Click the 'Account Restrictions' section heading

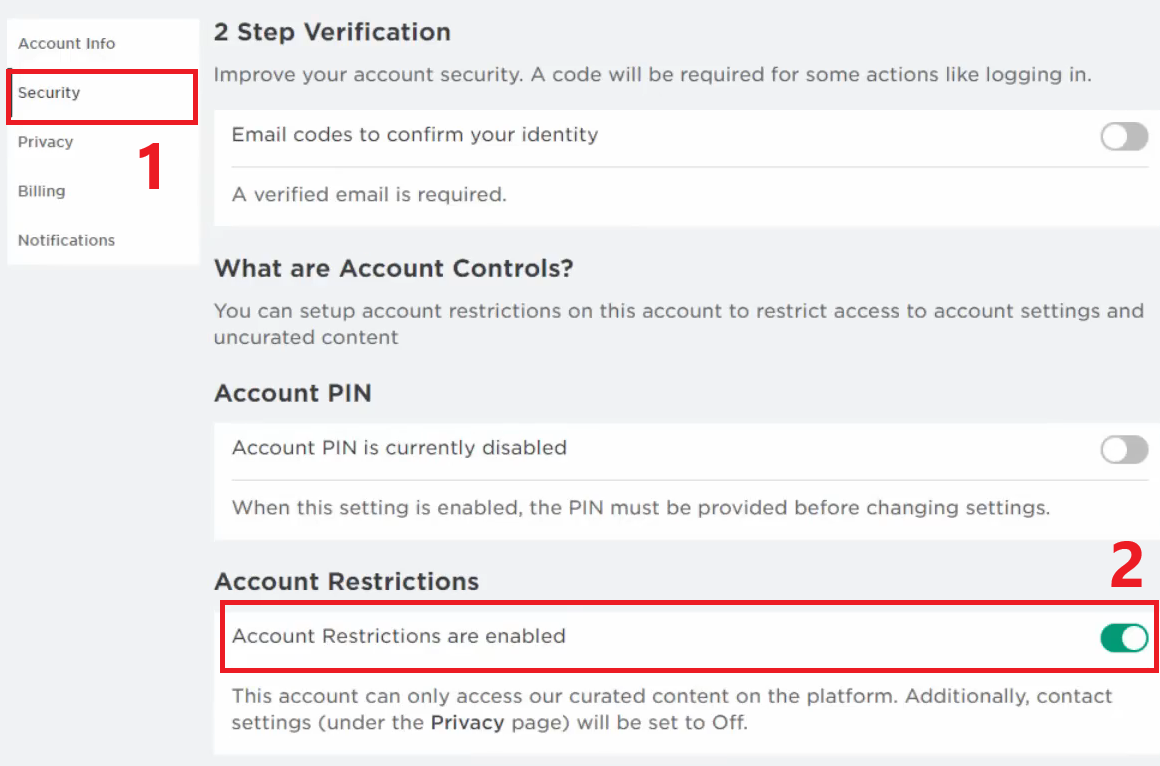click(346, 582)
